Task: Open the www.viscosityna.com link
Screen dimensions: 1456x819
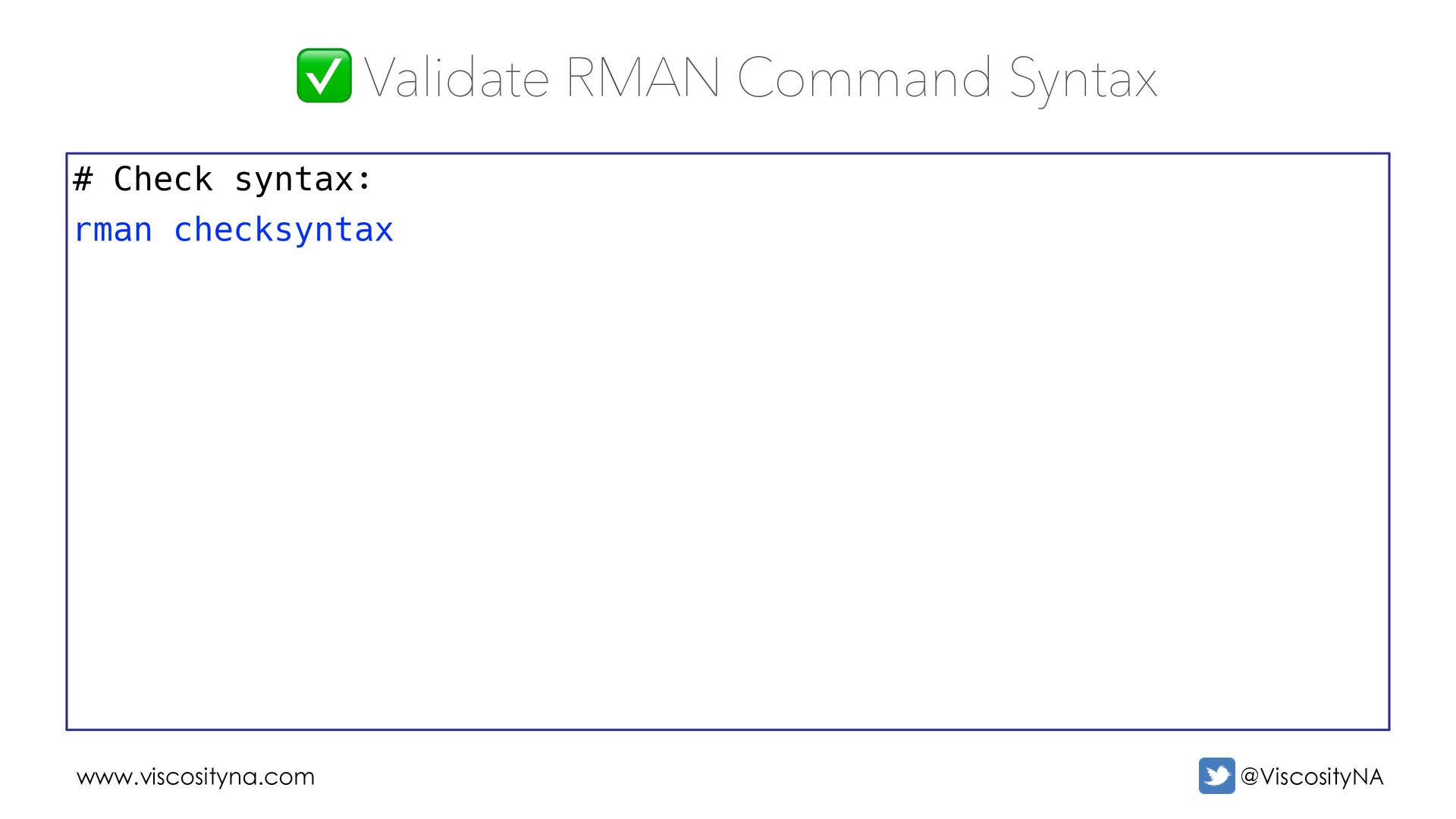Action: point(195,777)
